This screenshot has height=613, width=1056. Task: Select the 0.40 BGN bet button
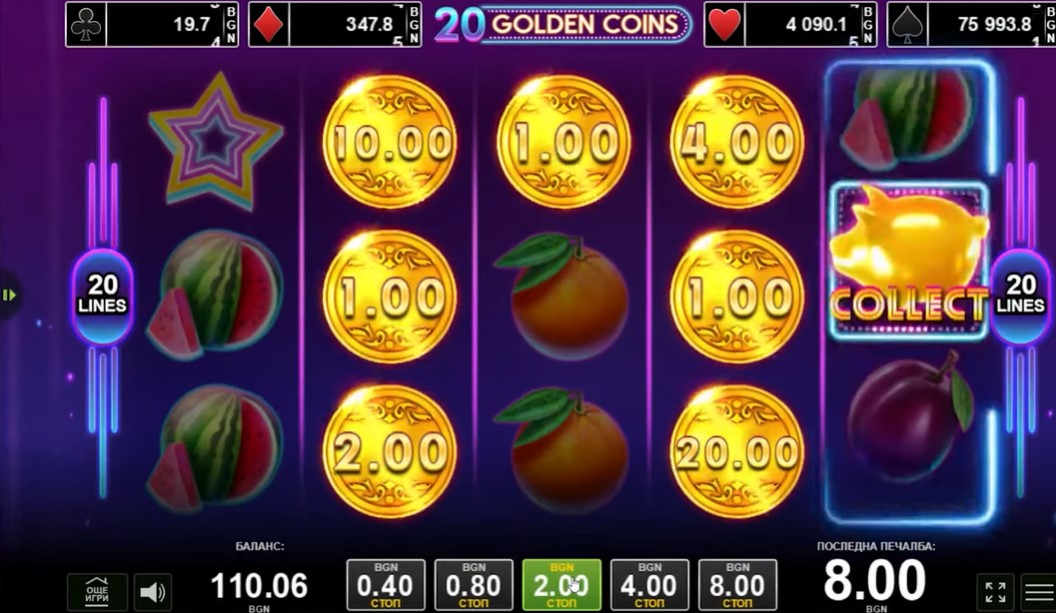386,585
